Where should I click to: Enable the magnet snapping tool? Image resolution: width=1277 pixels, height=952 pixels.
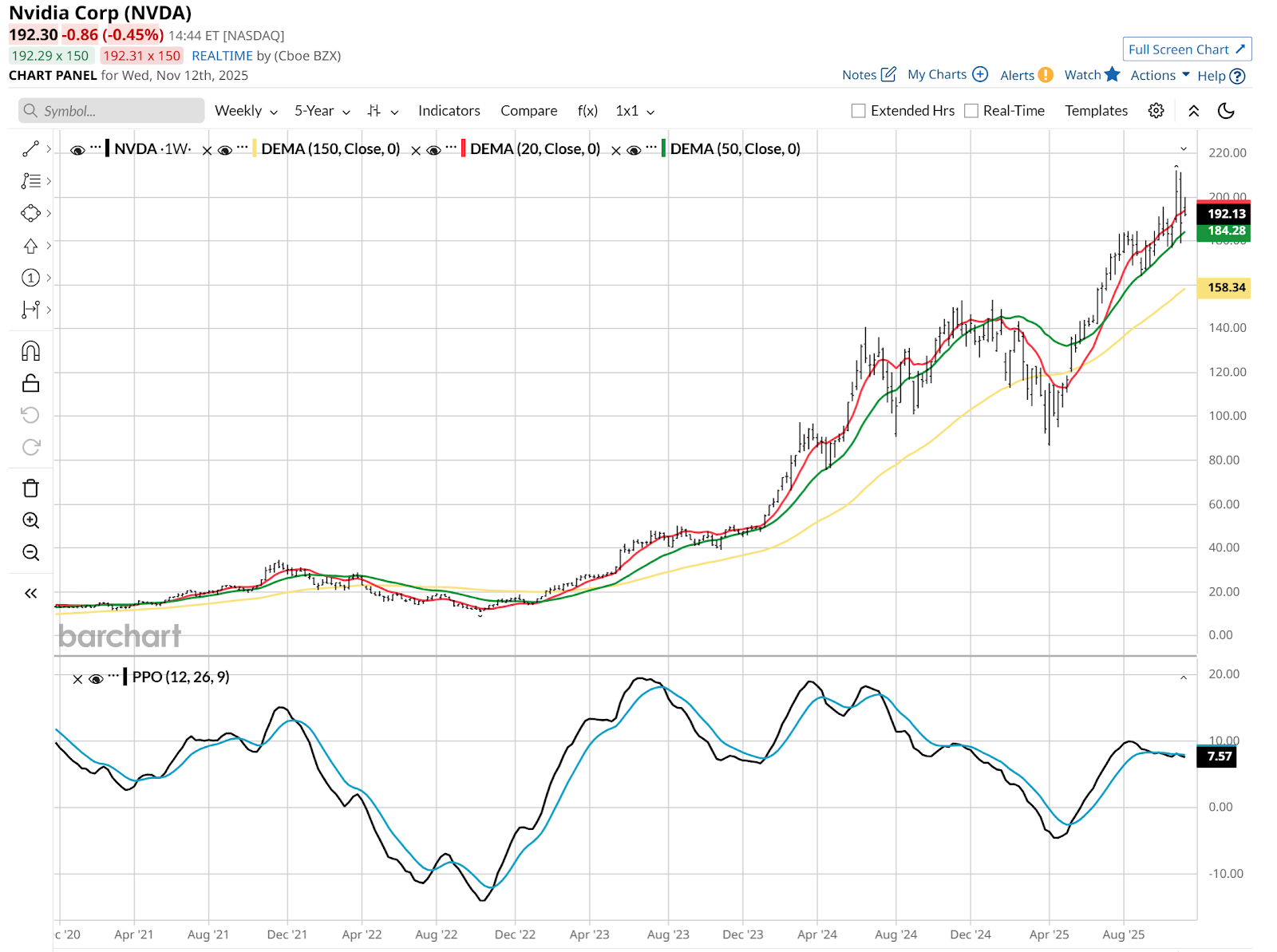pyautogui.click(x=30, y=351)
